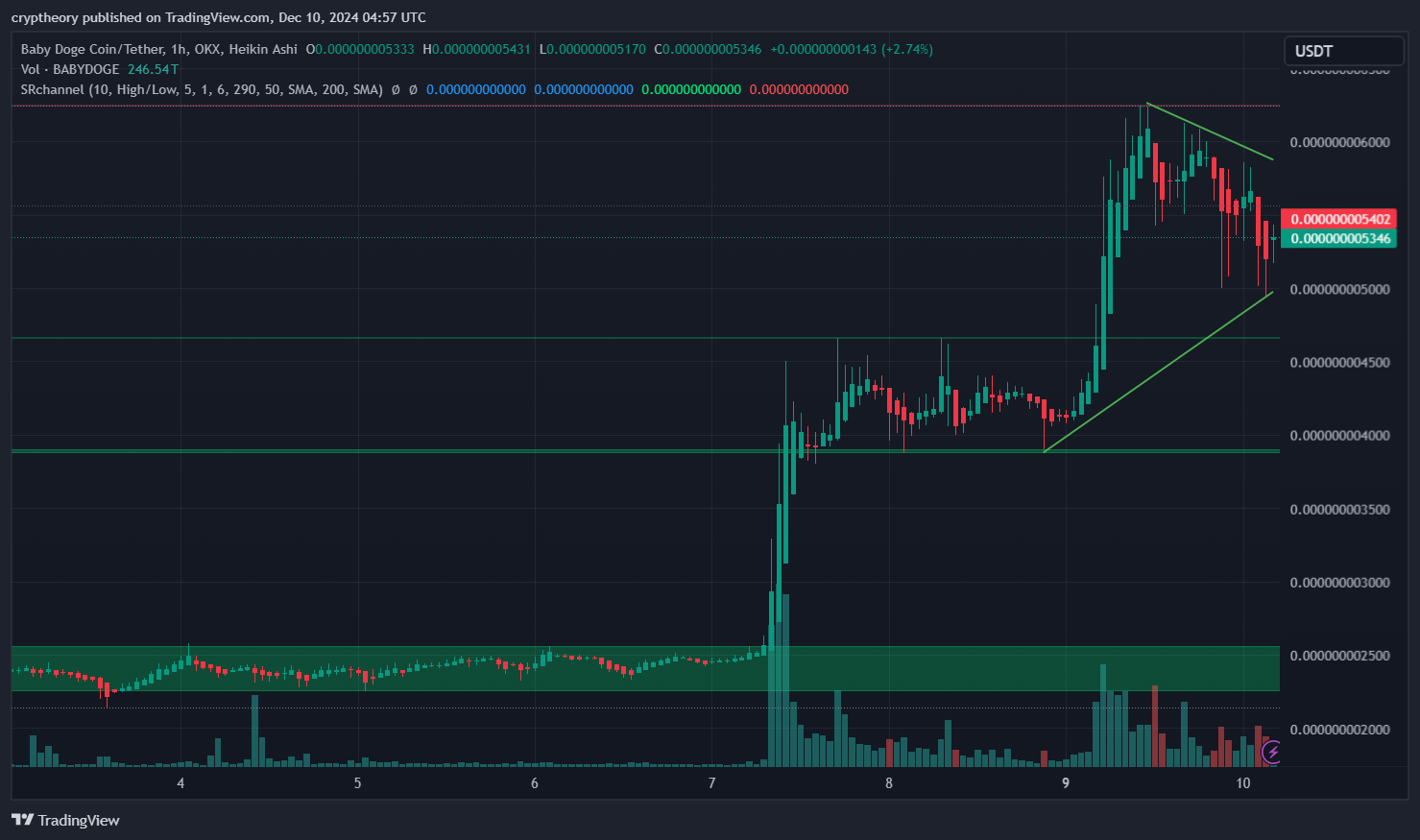1420x840 pixels.
Task: Click the 246.54T volume value
Action: click(x=153, y=69)
